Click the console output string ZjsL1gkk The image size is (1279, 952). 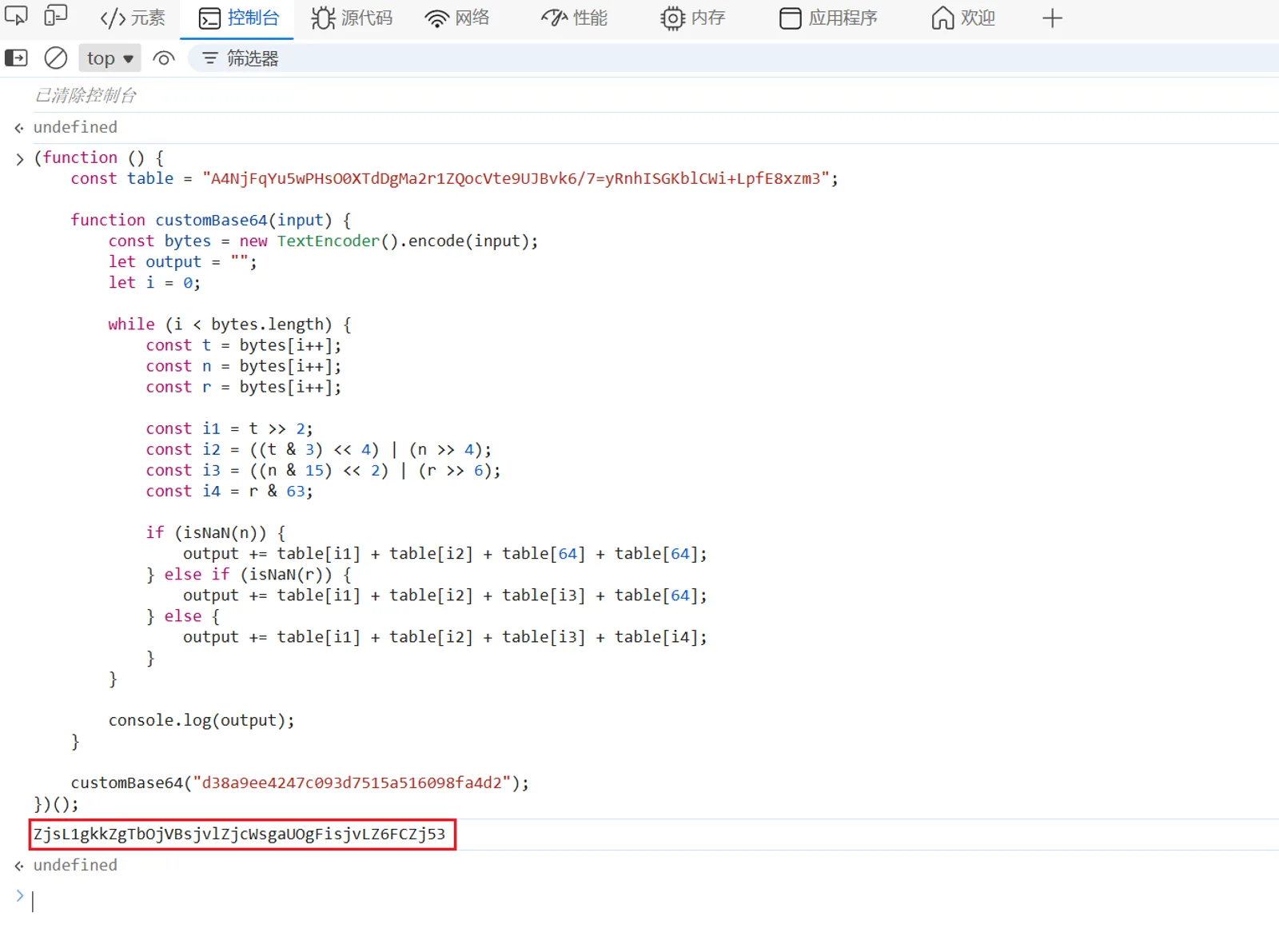click(239, 834)
